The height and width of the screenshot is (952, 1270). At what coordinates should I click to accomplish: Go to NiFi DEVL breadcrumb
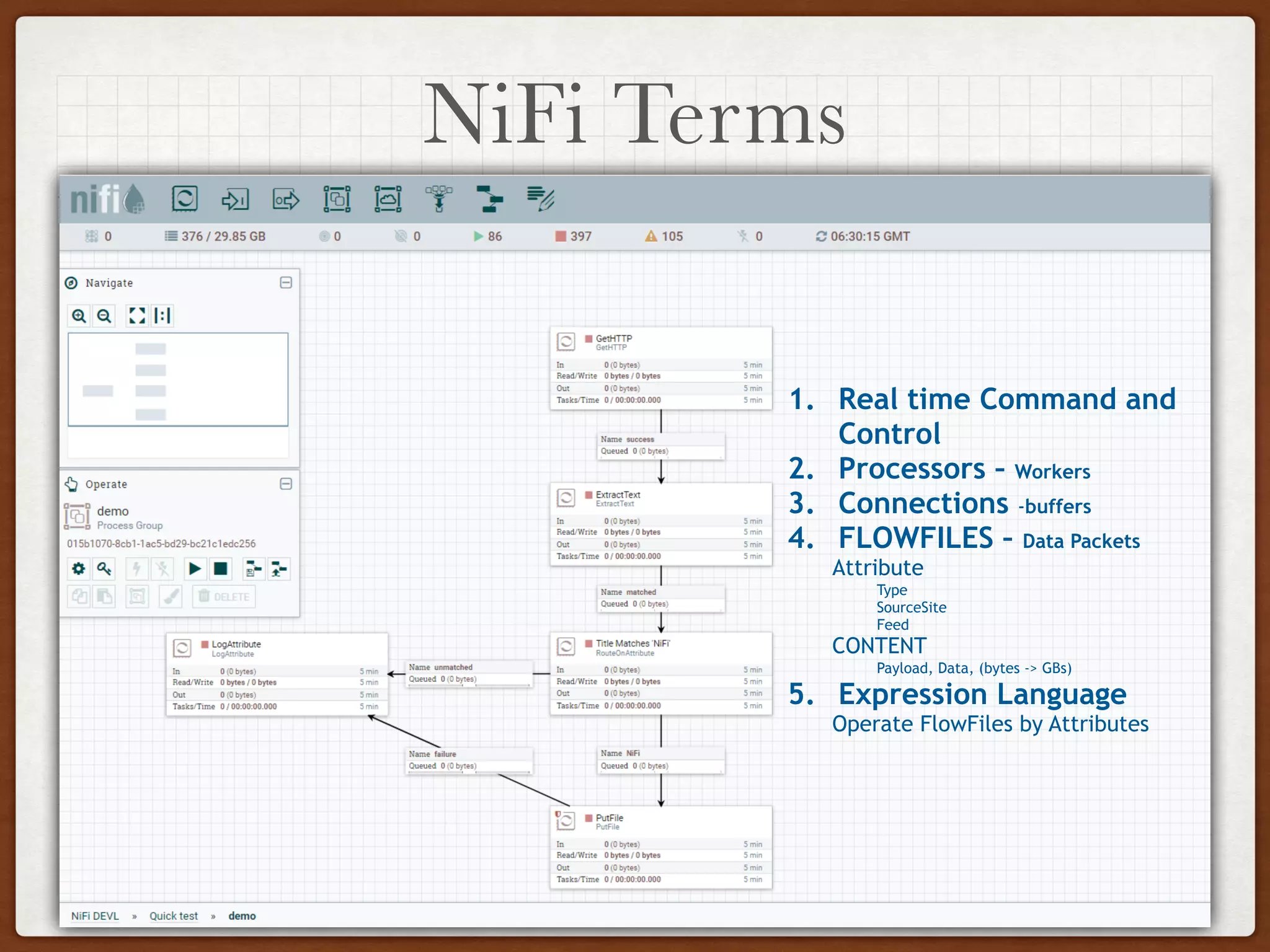(95, 915)
